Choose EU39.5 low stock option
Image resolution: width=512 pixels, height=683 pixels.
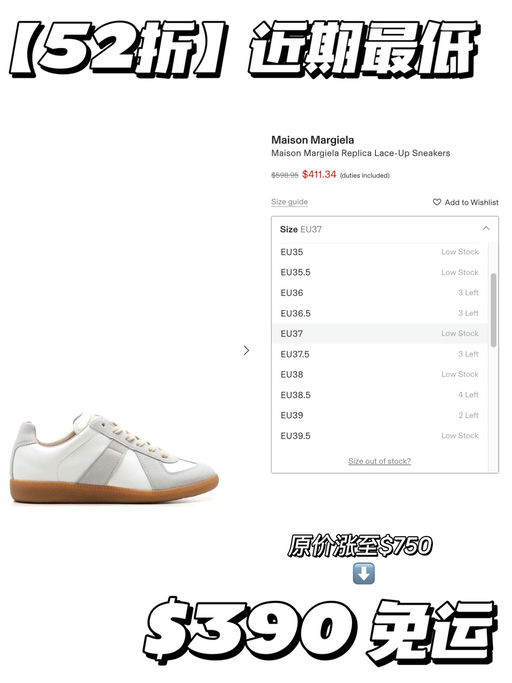click(380, 436)
